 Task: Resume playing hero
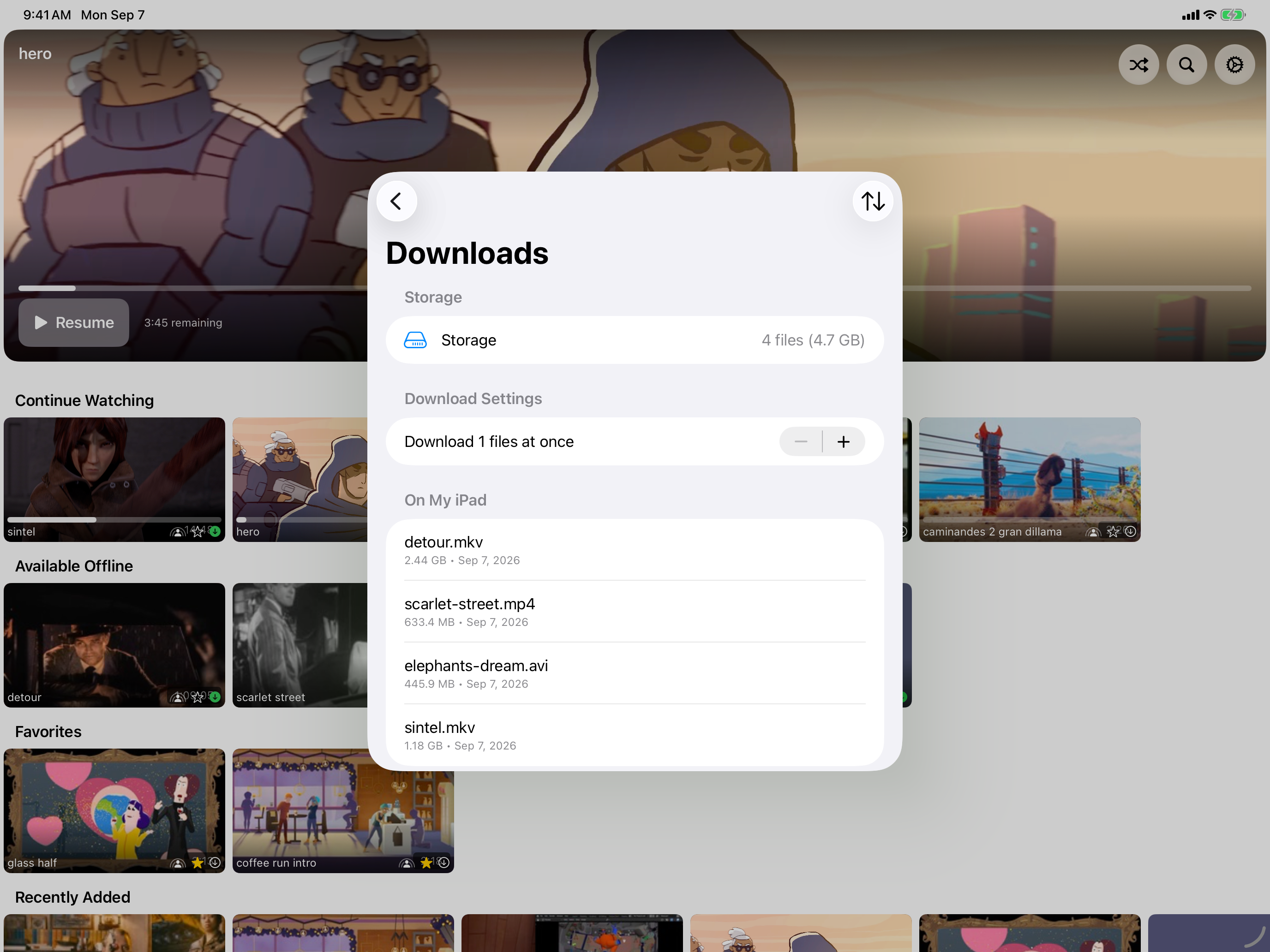point(73,322)
